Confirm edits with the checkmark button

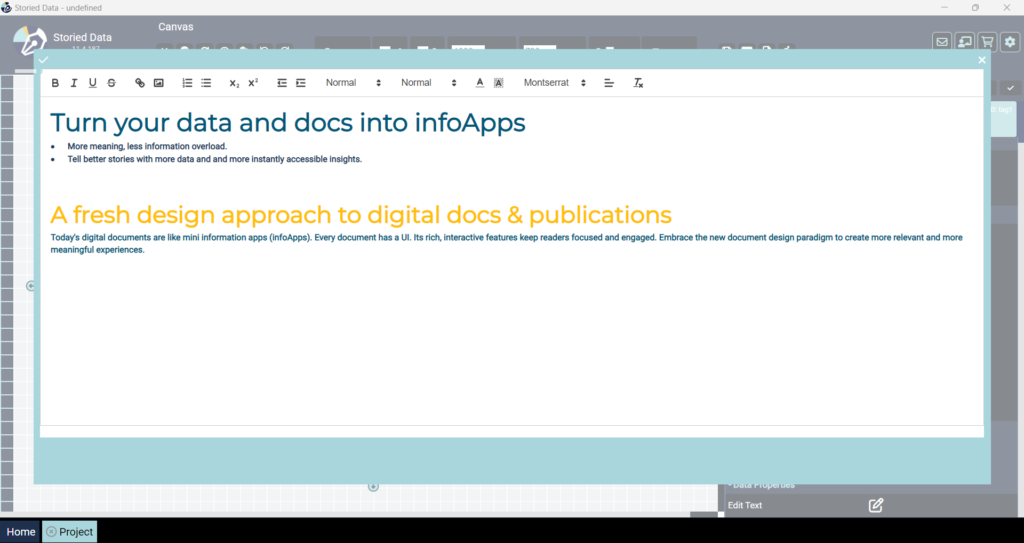point(43,60)
